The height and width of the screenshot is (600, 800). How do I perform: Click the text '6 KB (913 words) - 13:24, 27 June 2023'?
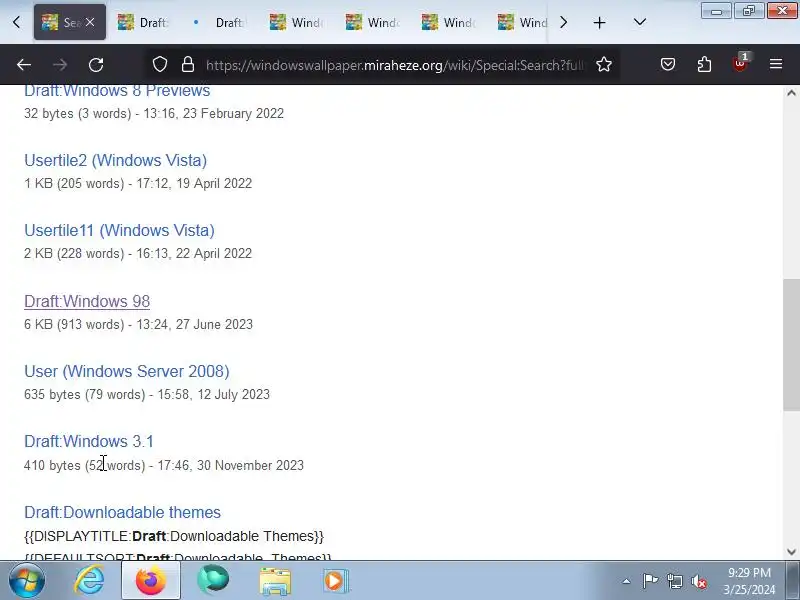point(138,324)
